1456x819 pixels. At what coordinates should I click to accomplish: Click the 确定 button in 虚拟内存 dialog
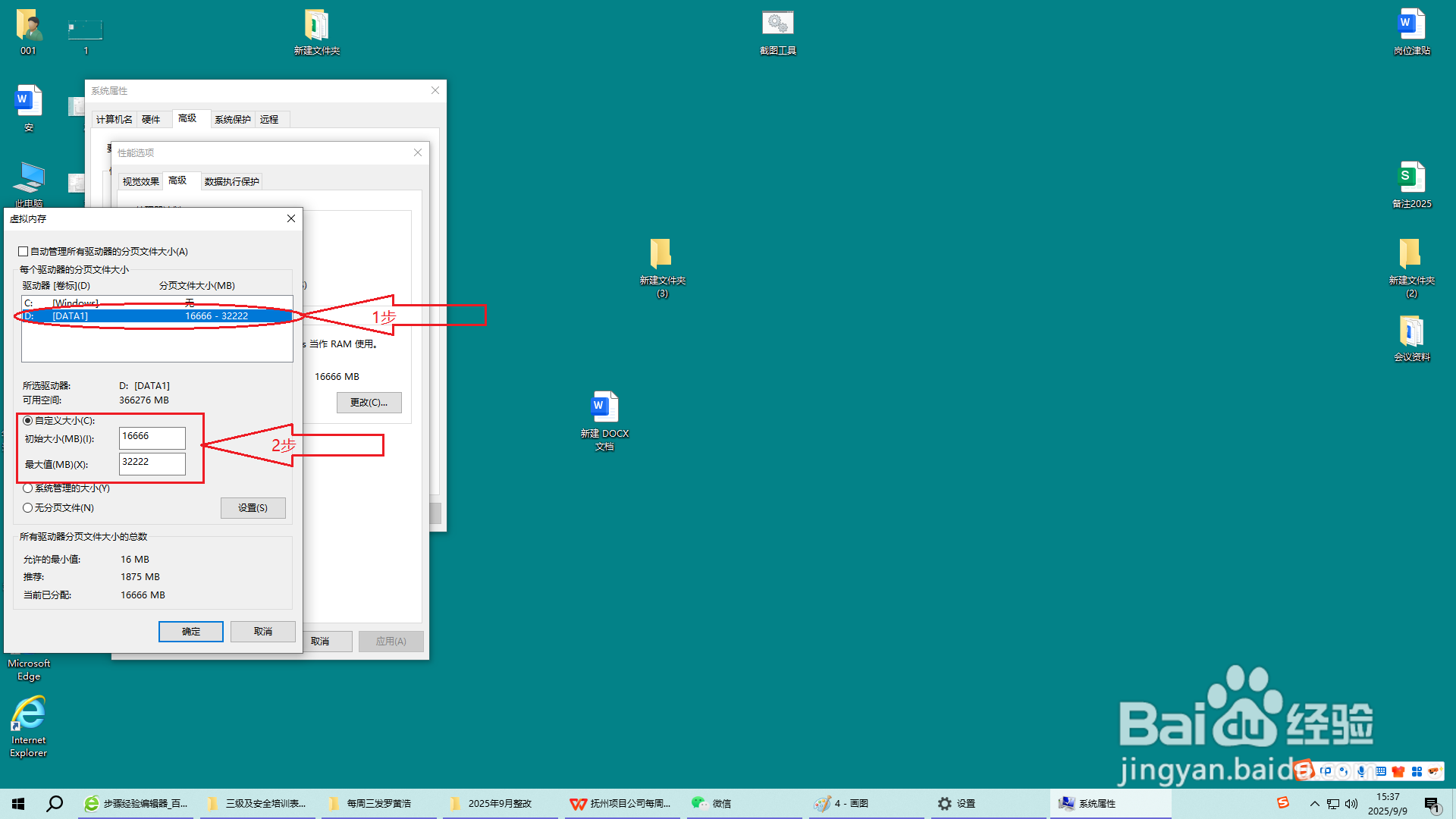point(191,632)
